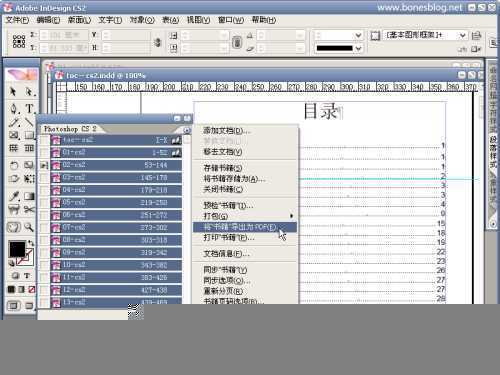This screenshot has width=500, height=375.
Task: Toggle style source box beside 03-cs2
Action: click(44, 178)
